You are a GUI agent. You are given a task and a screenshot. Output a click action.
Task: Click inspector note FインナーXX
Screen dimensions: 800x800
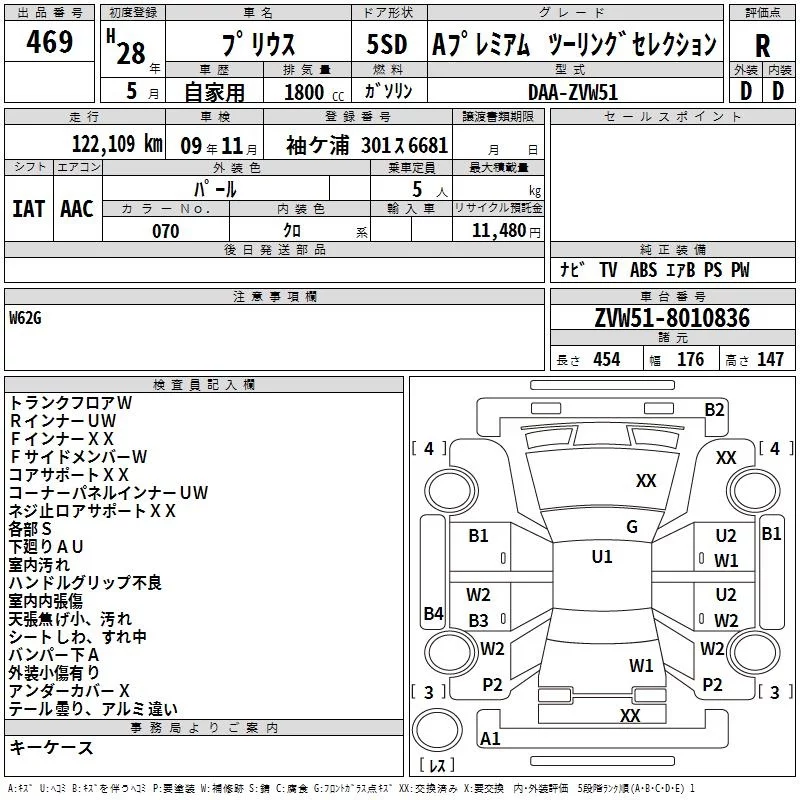point(62,439)
